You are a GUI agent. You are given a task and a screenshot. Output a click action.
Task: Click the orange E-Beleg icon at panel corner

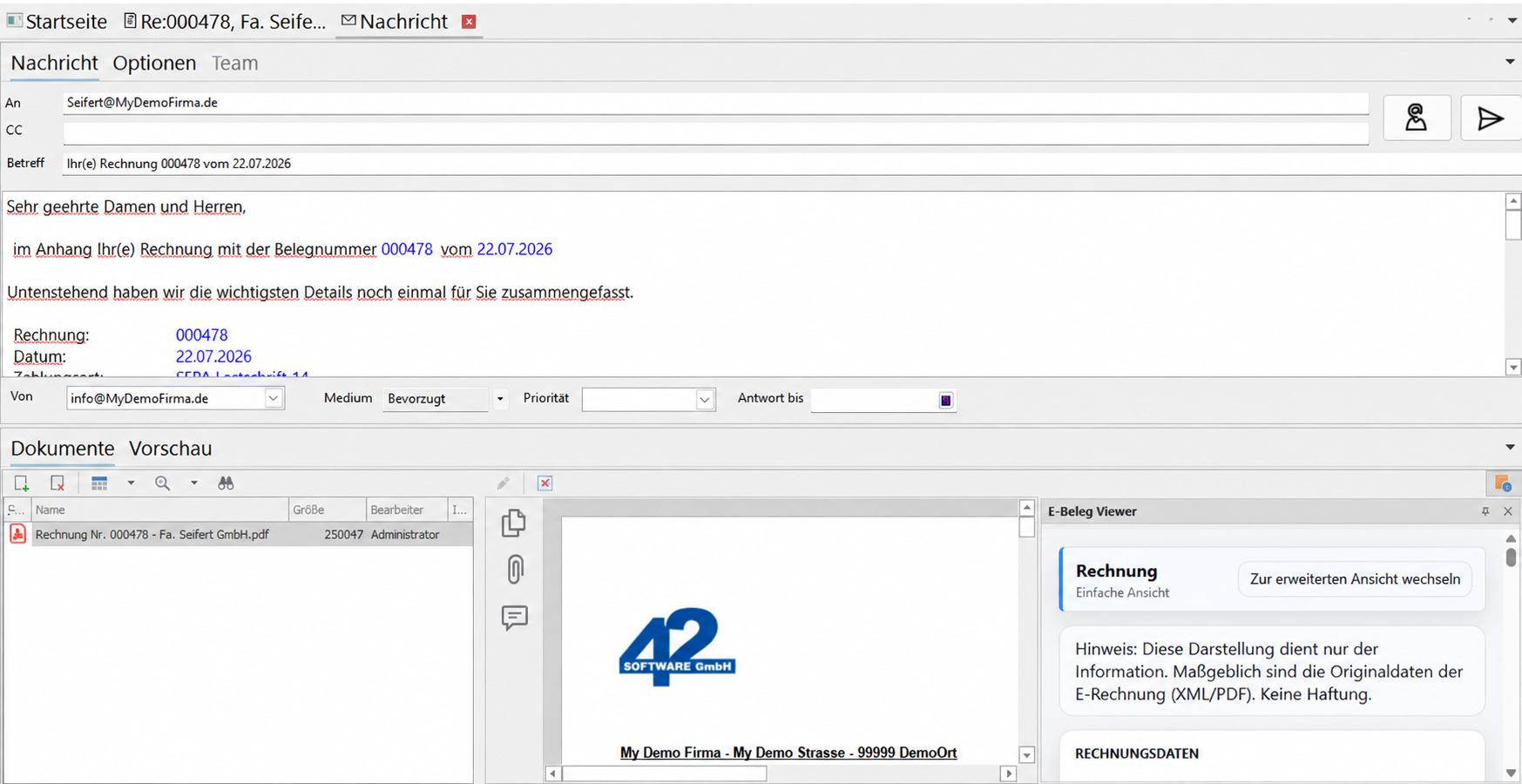[1503, 483]
